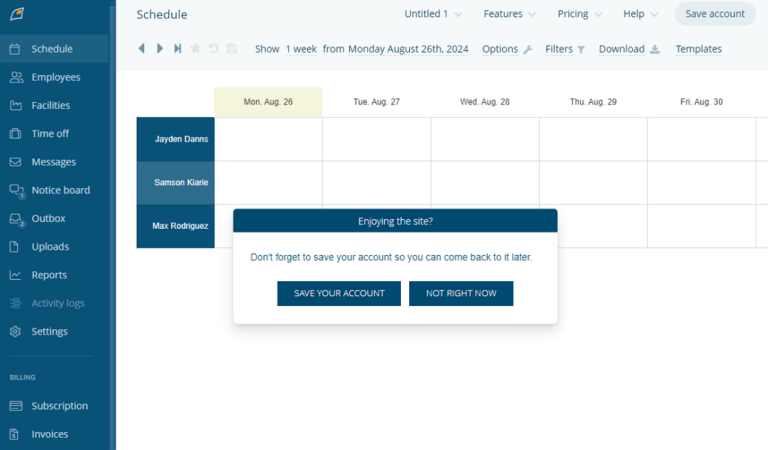Open the Pricing menu
The width and height of the screenshot is (768, 450).
[x=579, y=14]
